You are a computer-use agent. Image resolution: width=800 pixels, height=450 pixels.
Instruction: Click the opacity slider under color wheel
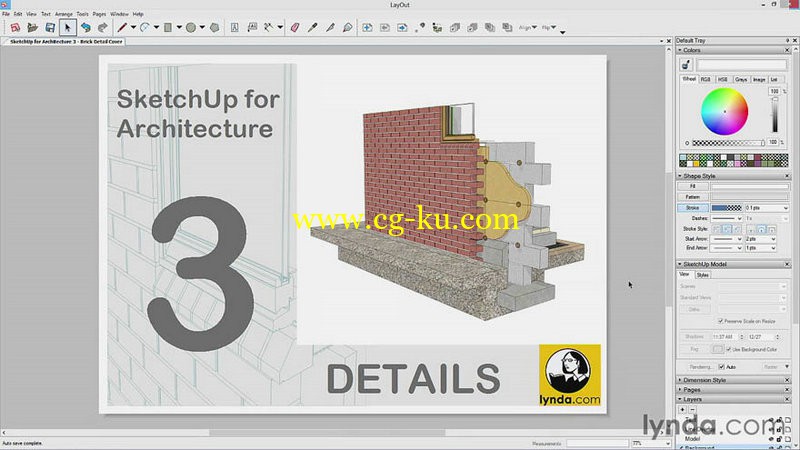coord(728,143)
